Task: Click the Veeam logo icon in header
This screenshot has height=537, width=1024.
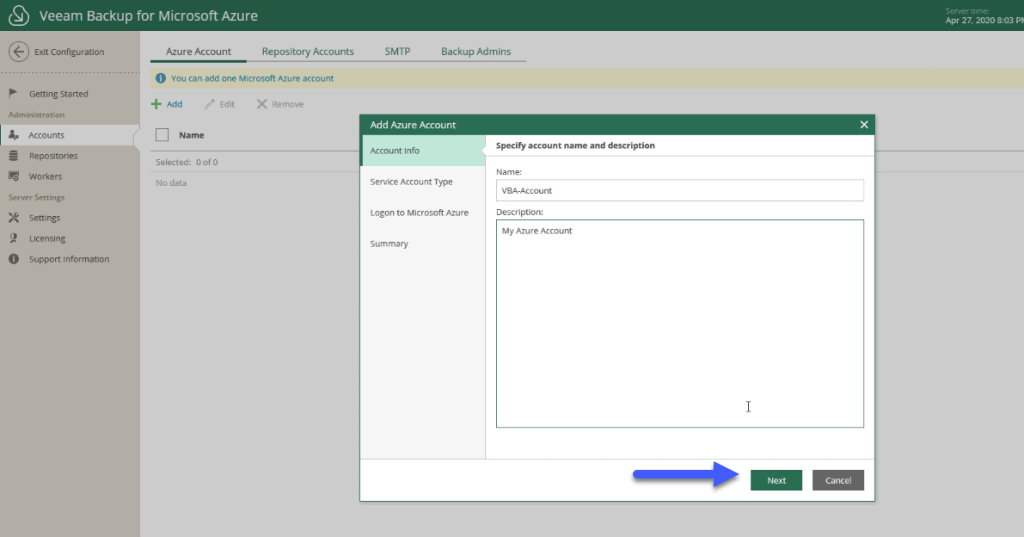Action: click(19, 15)
